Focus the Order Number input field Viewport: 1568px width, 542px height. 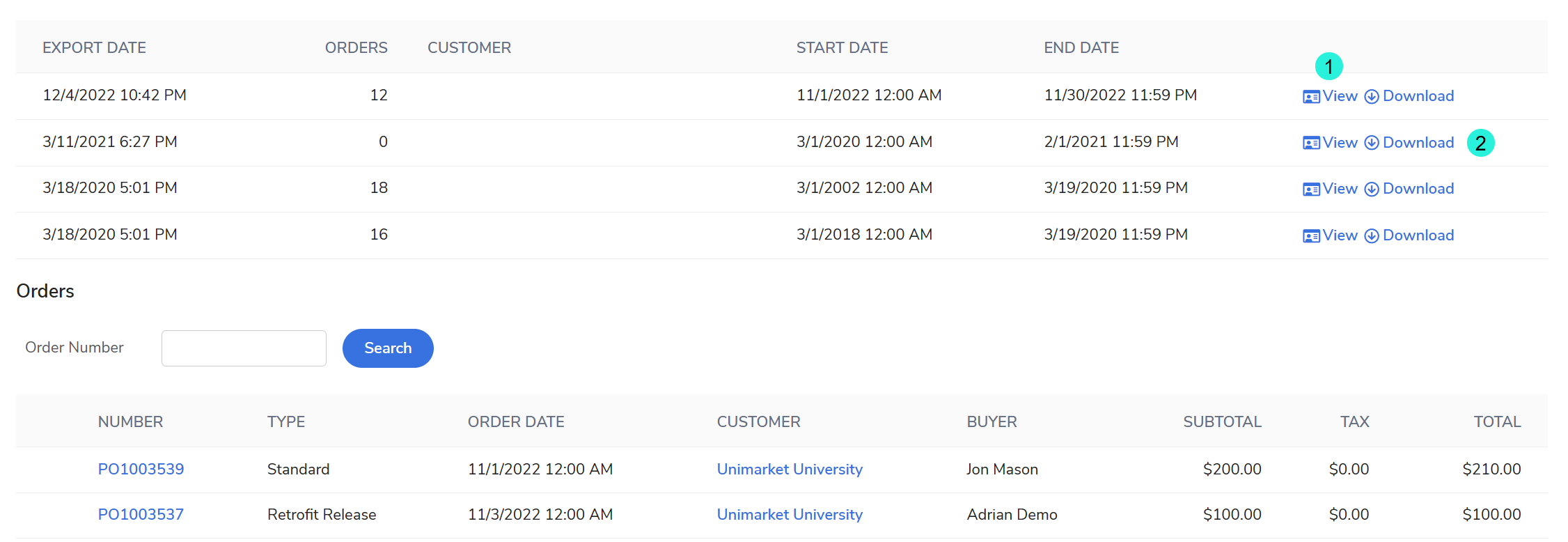(x=244, y=348)
